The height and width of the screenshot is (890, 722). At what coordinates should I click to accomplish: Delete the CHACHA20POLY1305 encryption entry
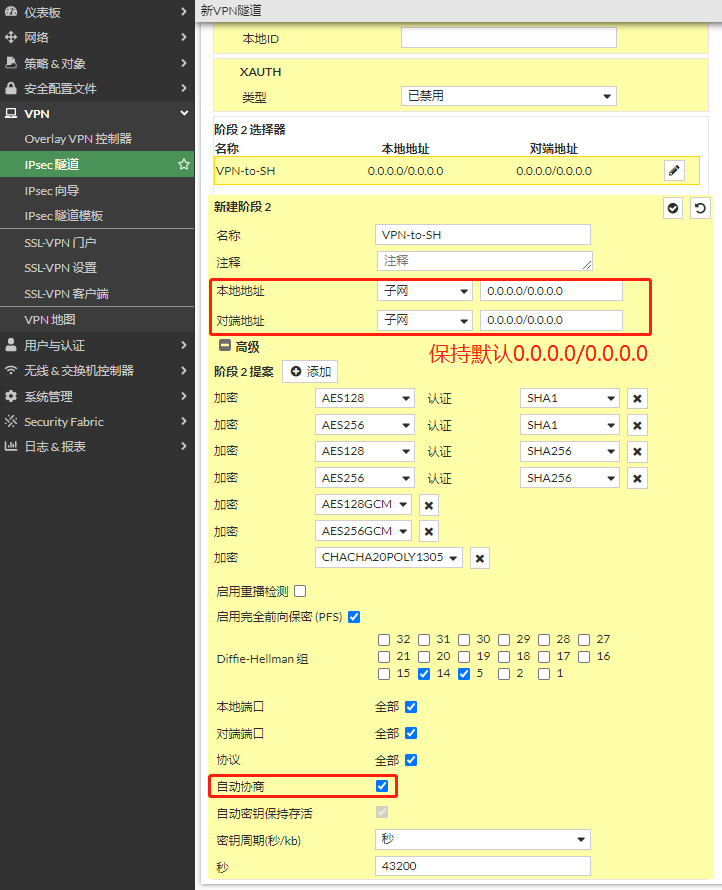pyautogui.click(x=480, y=558)
